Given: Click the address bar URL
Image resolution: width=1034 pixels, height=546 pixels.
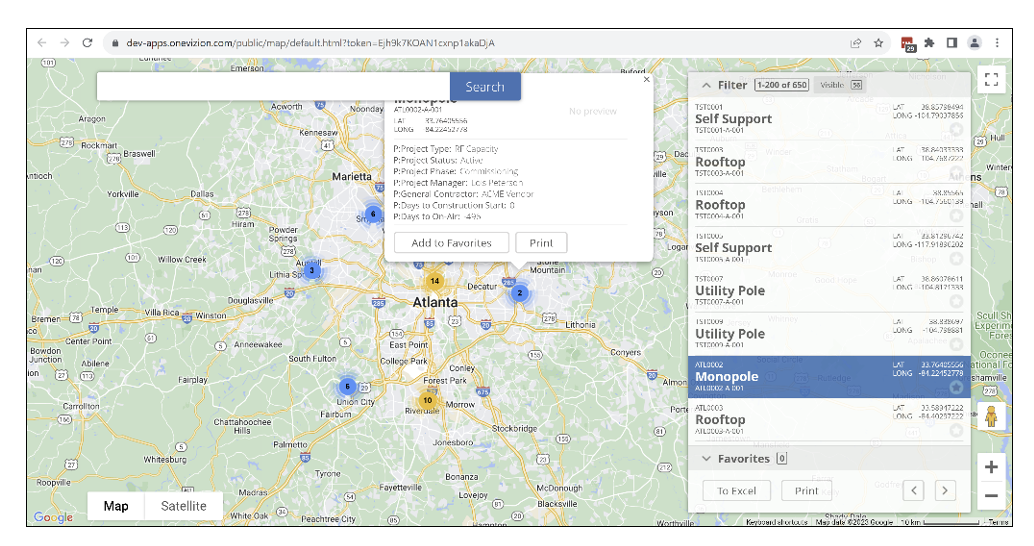Looking at the screenshot, I should click(310, 43).
